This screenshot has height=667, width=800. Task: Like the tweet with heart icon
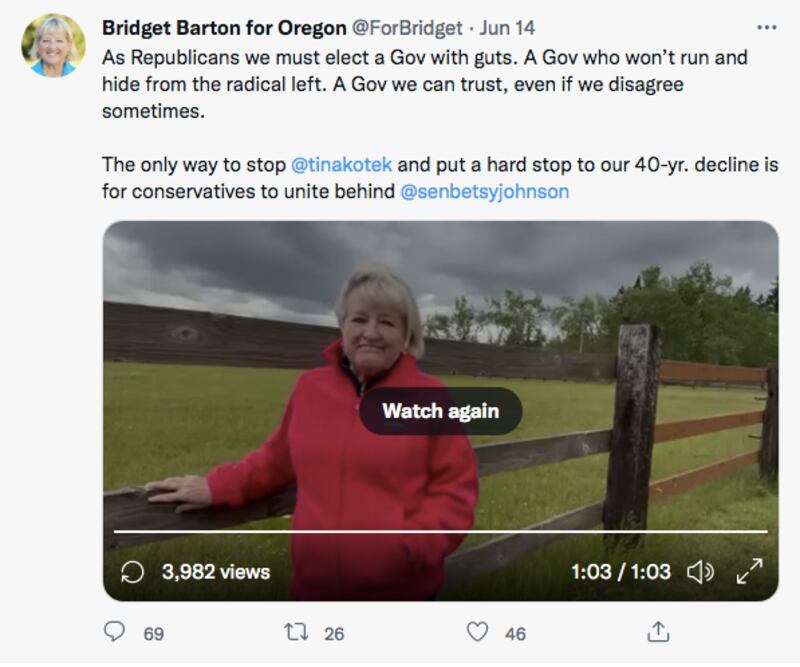[x=478, y=632]
